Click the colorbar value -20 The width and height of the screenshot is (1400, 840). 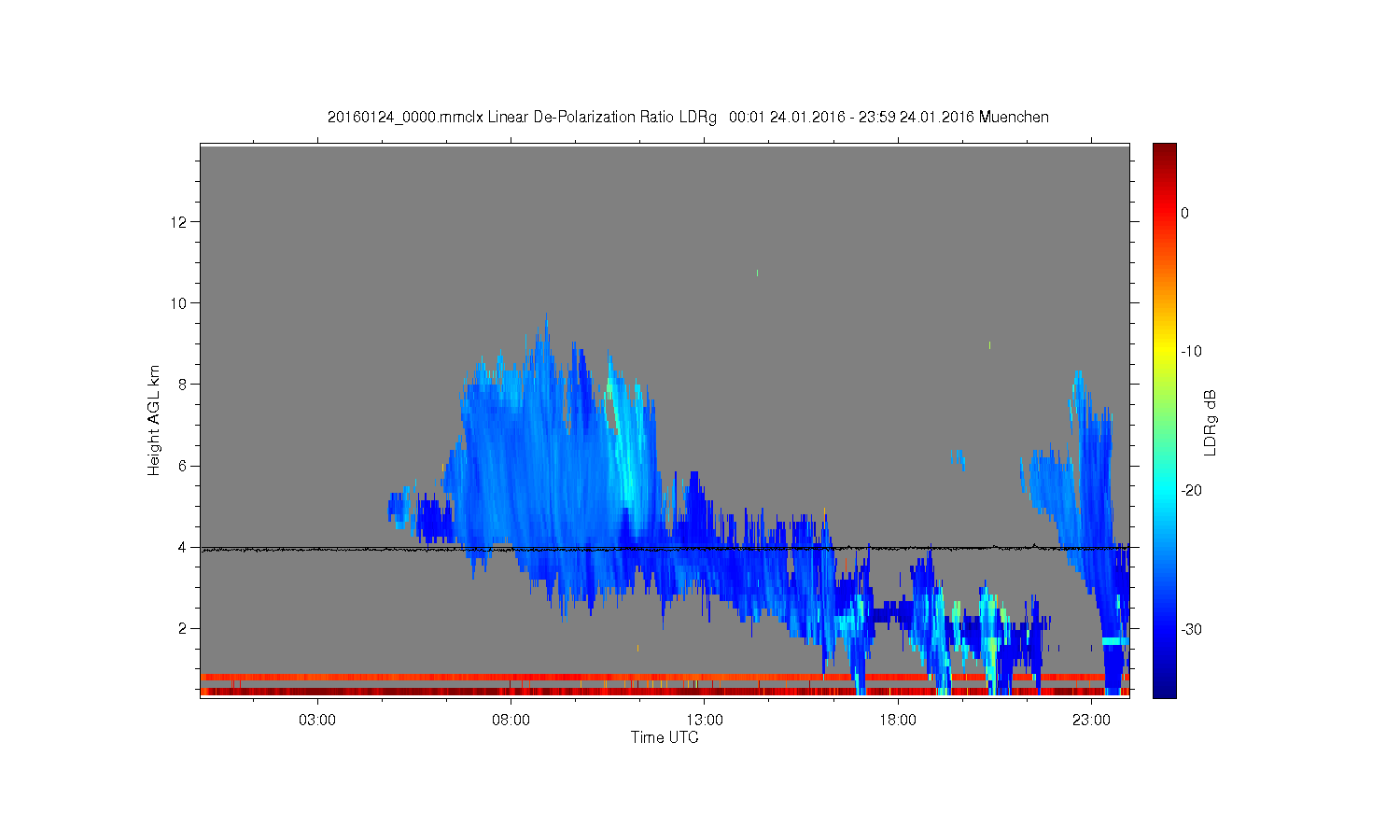1191,491
